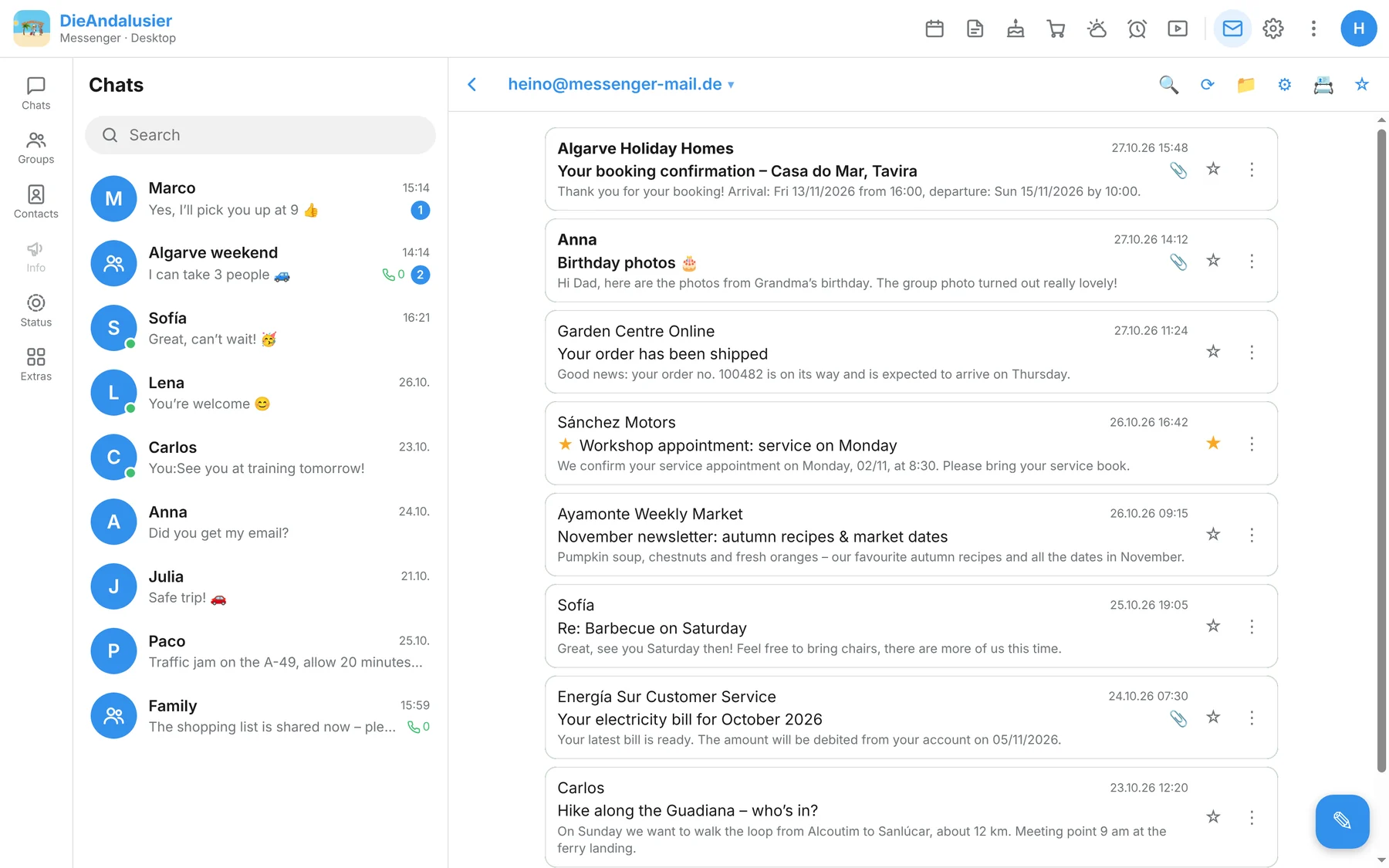The height and width of the screenshot is (868, 1389).
Task: Open the three-dot overflow menu in header
Action: tap(1313, 29)
